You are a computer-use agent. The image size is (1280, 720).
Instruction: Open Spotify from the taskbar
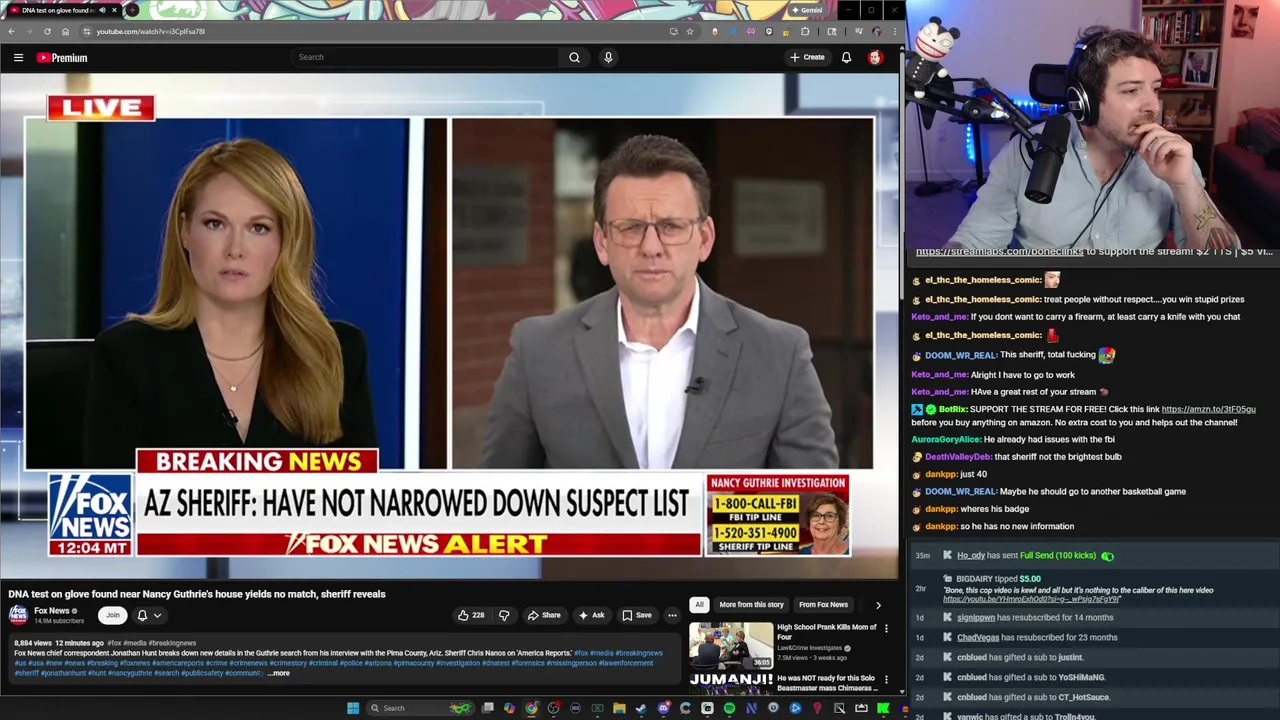pyautogui.click(x=729, y=708)
